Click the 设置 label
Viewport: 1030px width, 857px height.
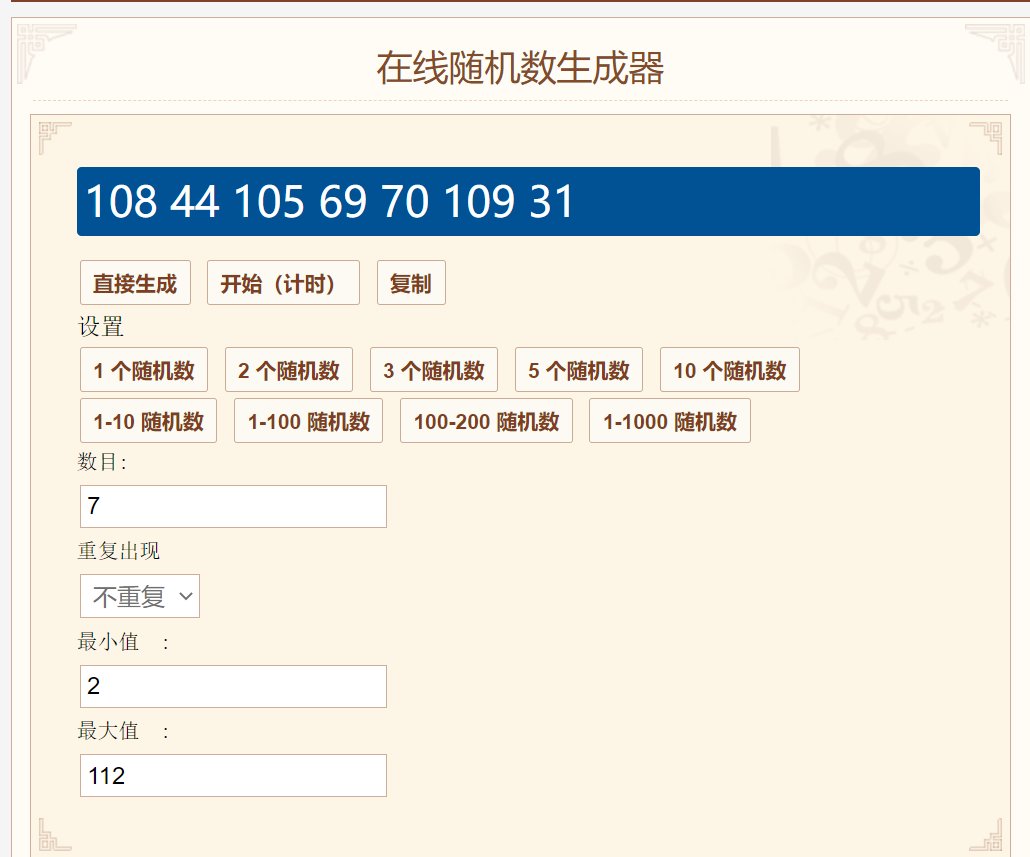101,326
